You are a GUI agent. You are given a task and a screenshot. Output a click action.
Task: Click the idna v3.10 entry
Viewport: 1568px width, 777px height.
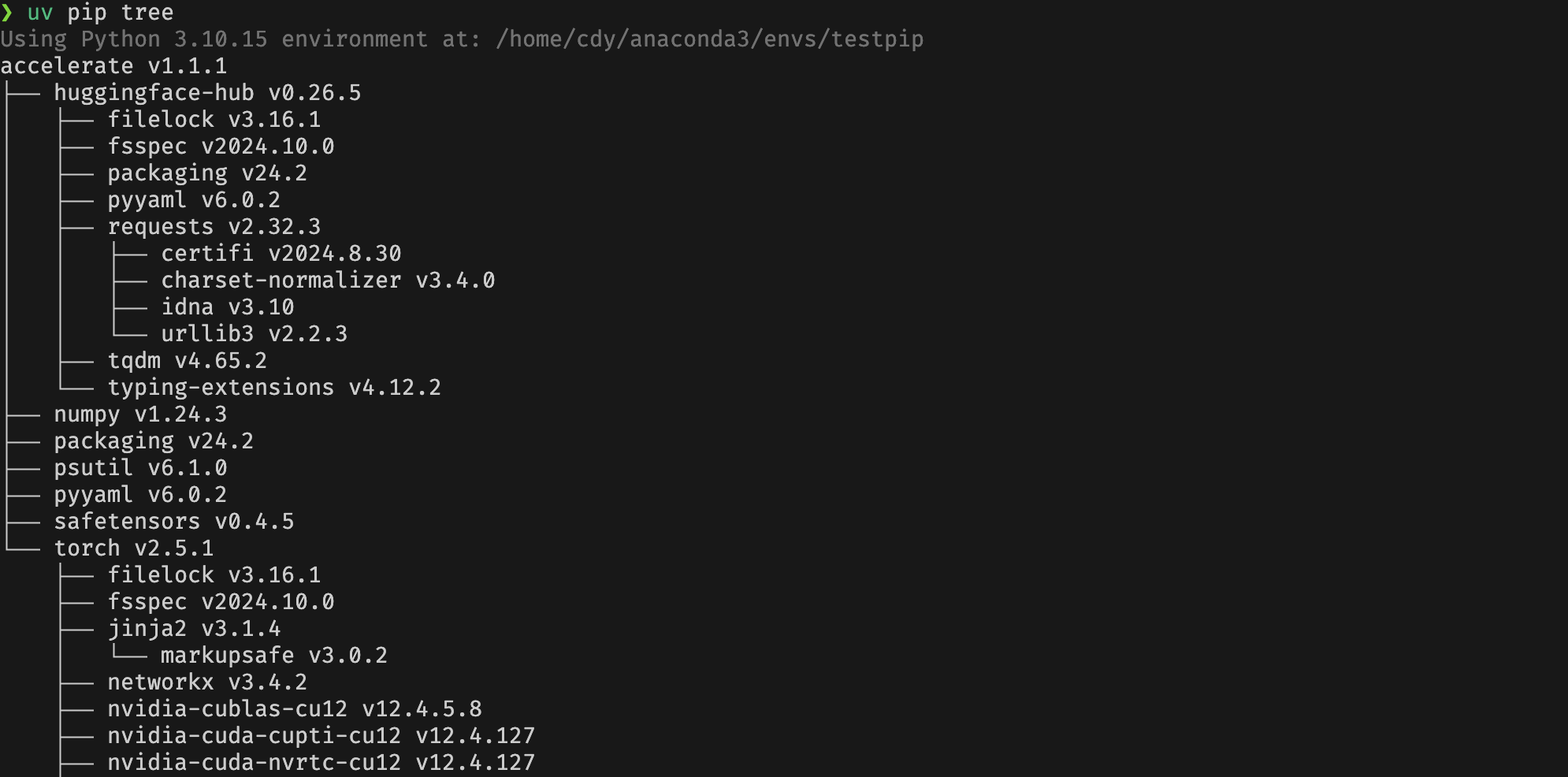coord(228,307)
